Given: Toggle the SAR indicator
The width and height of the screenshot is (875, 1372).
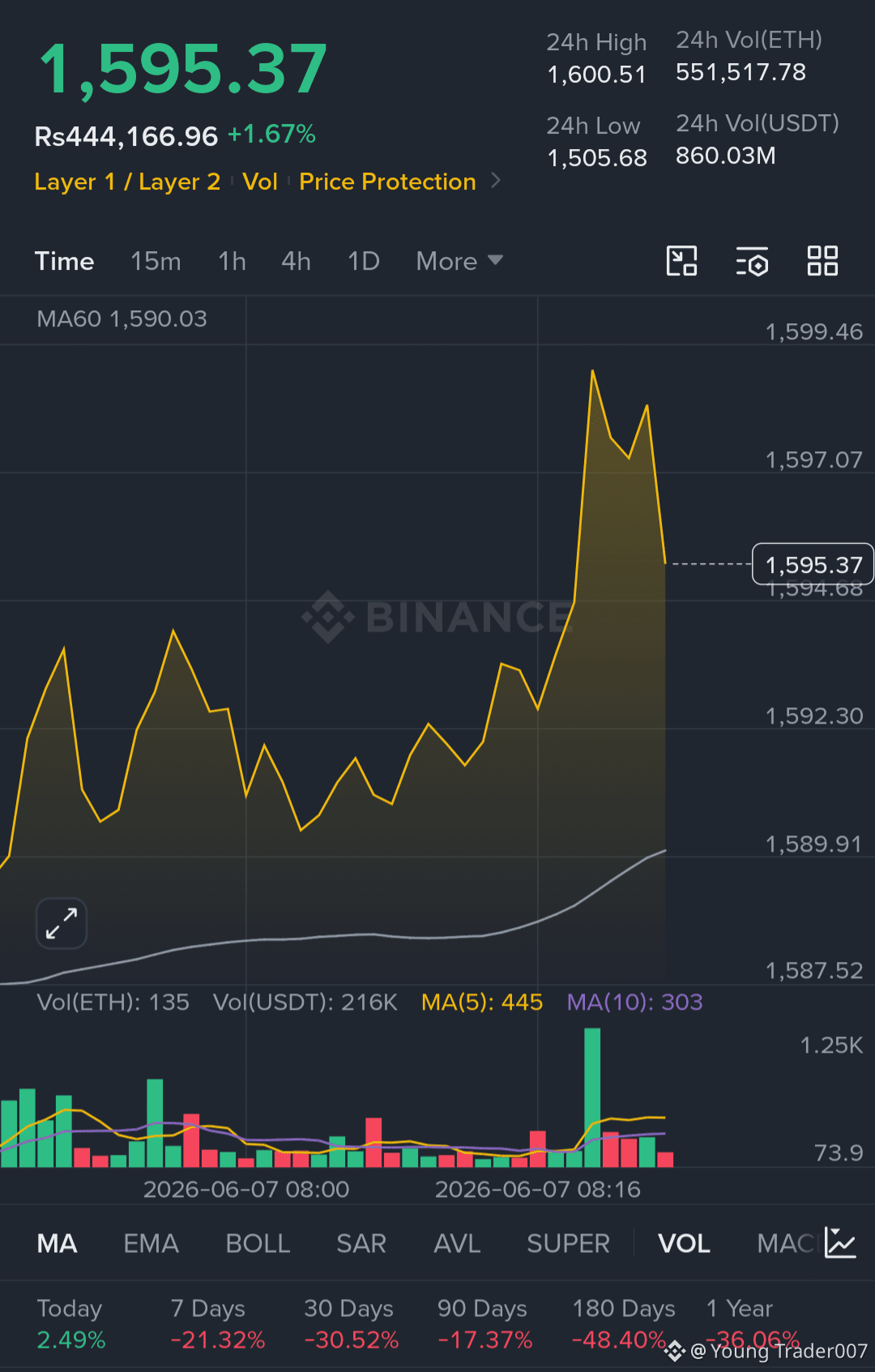Looking at the screenshot, I should point(361,1243).
